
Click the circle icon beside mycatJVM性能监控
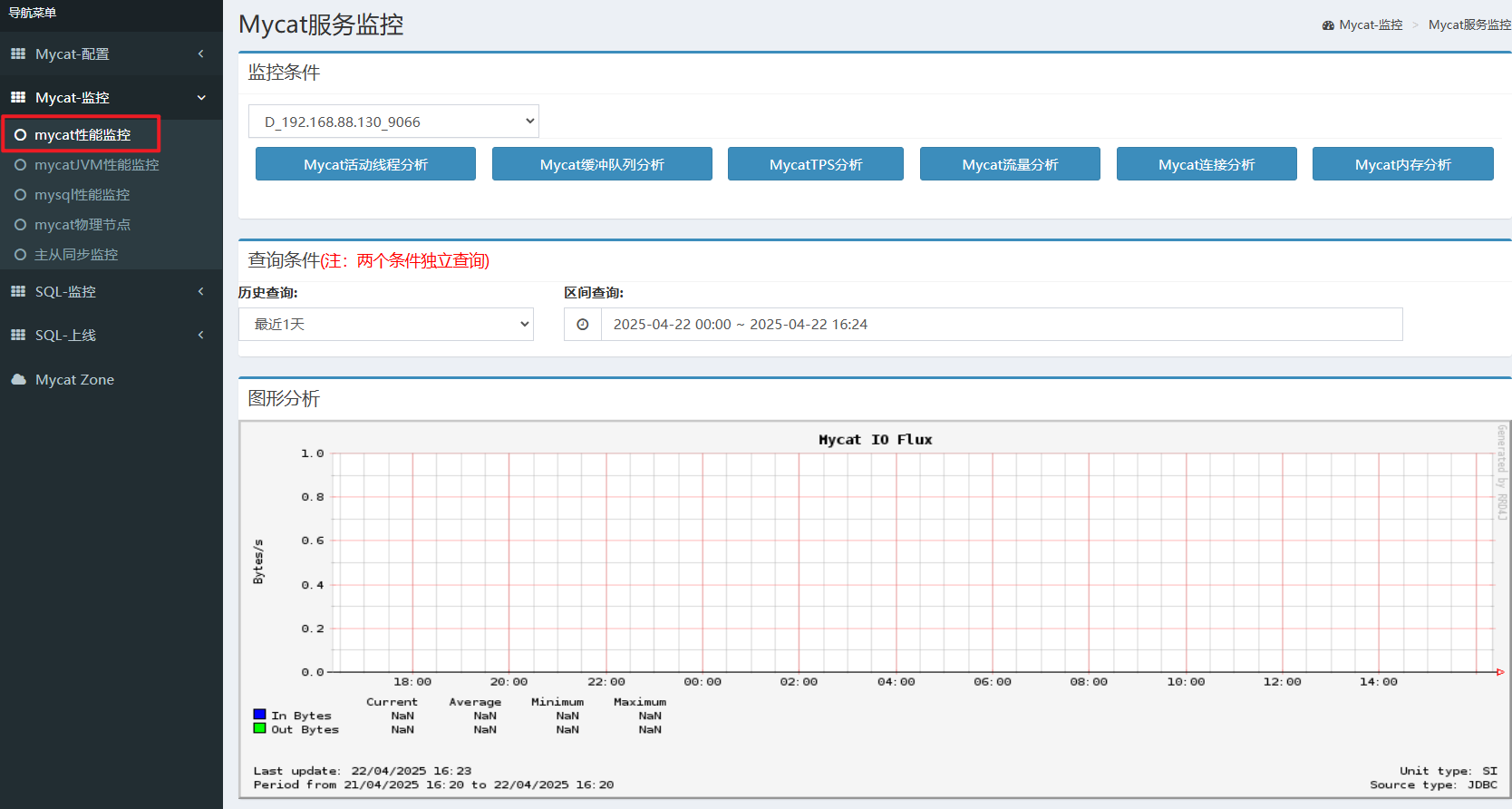(20, 165)
